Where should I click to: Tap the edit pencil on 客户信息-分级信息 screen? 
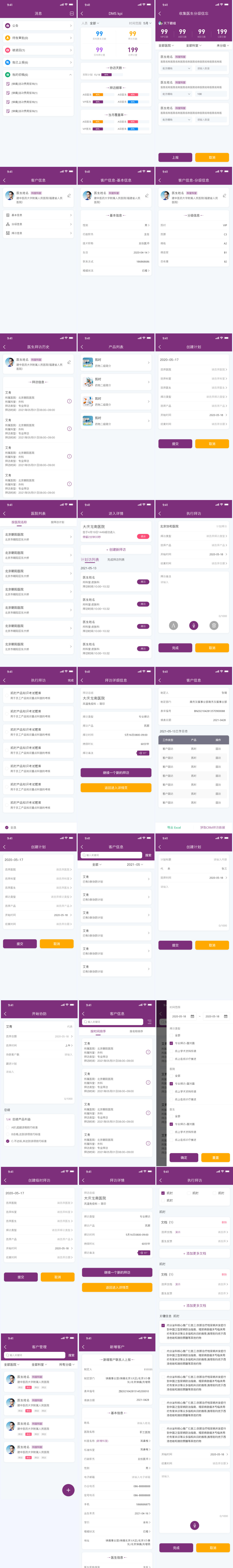[x=224, y=195]
